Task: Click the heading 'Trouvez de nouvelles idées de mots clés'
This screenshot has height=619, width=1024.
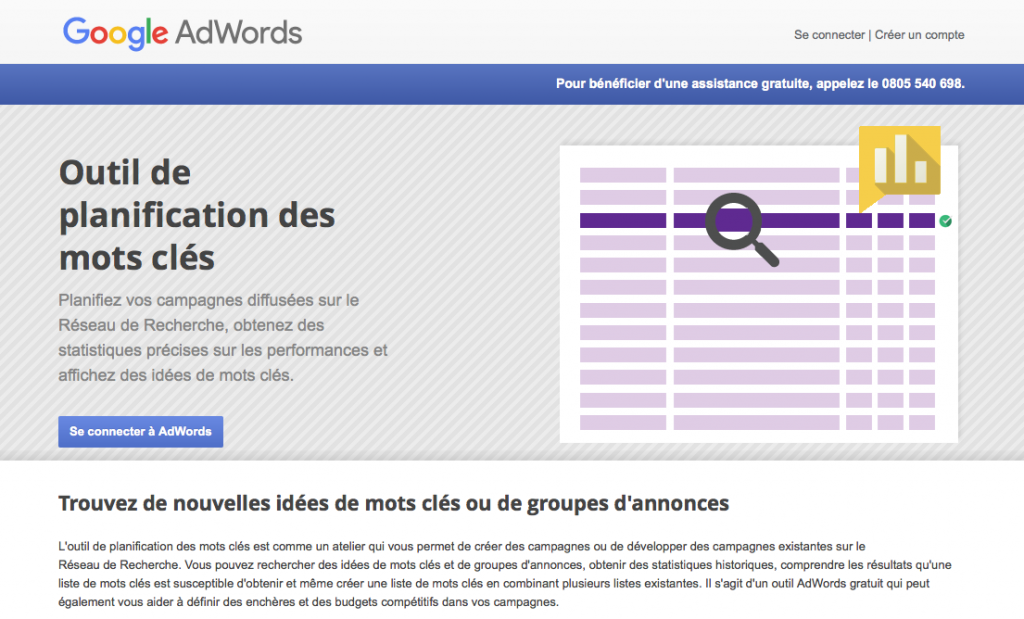Action: coord(396,503)
